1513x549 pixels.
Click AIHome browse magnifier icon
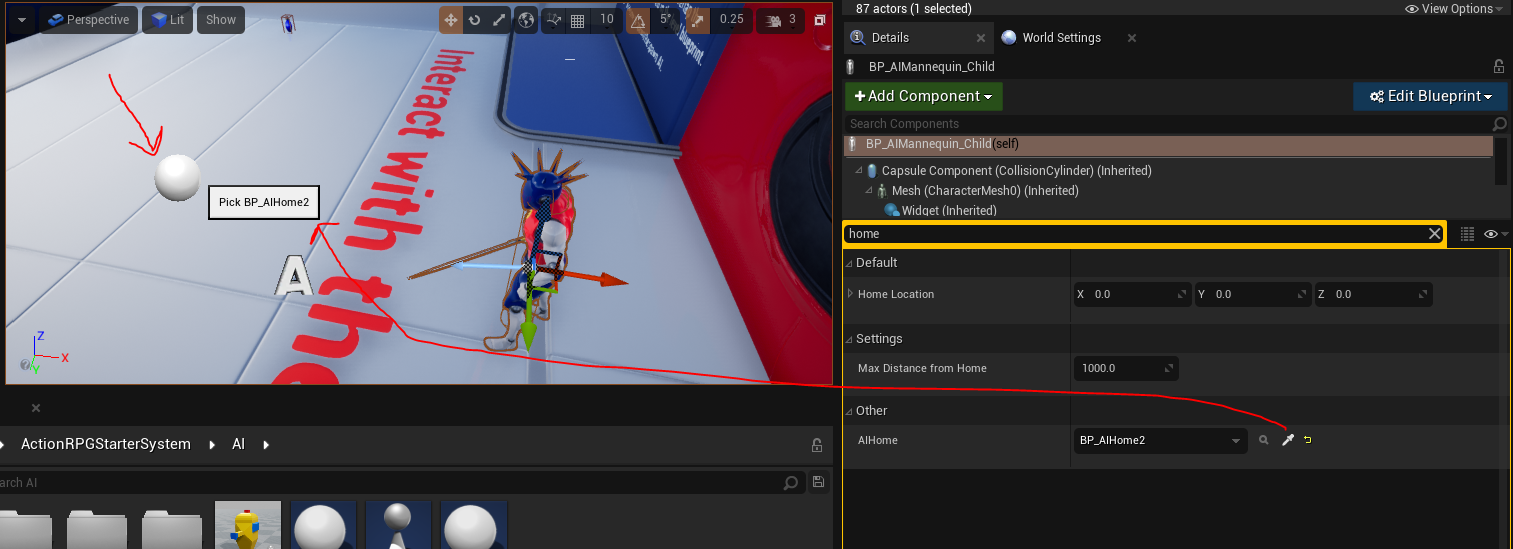1264,440
